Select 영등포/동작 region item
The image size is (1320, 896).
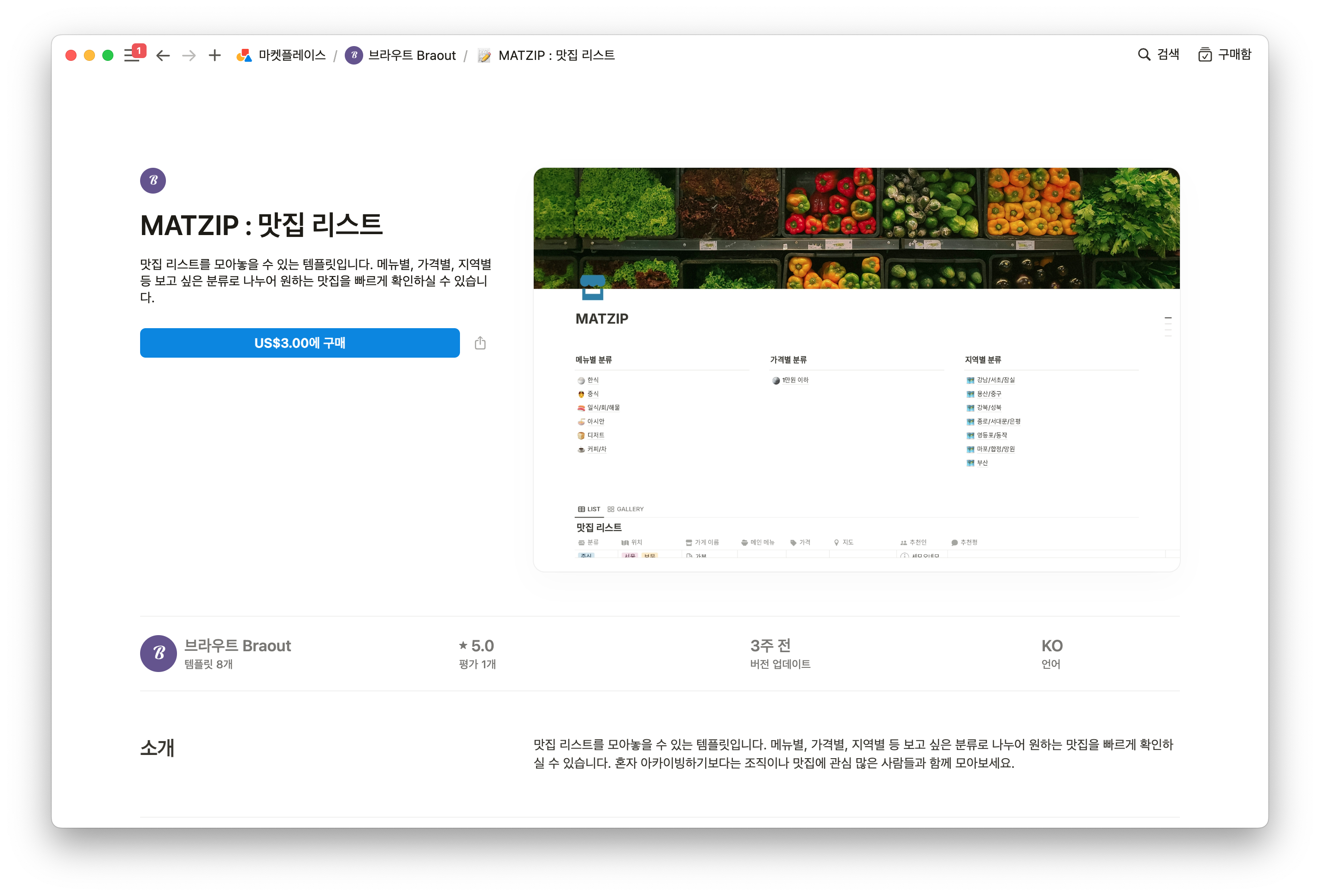pyautogui.click(x=987, y=435)
